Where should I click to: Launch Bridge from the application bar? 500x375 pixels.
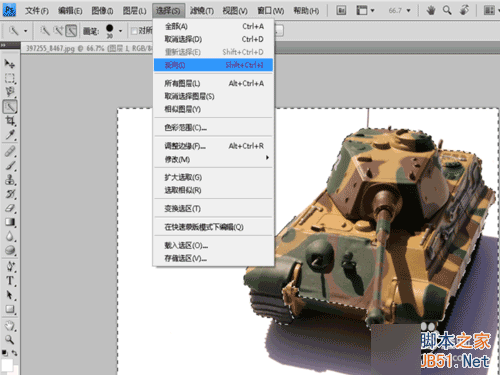341,11
